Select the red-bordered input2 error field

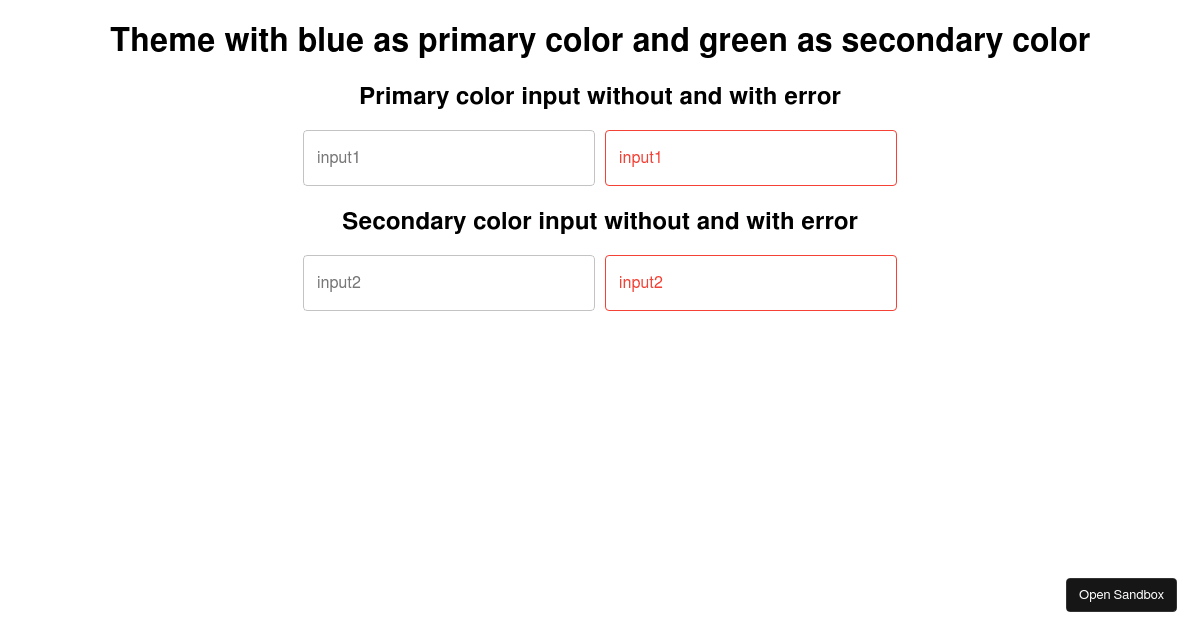(x=751, y=283)
